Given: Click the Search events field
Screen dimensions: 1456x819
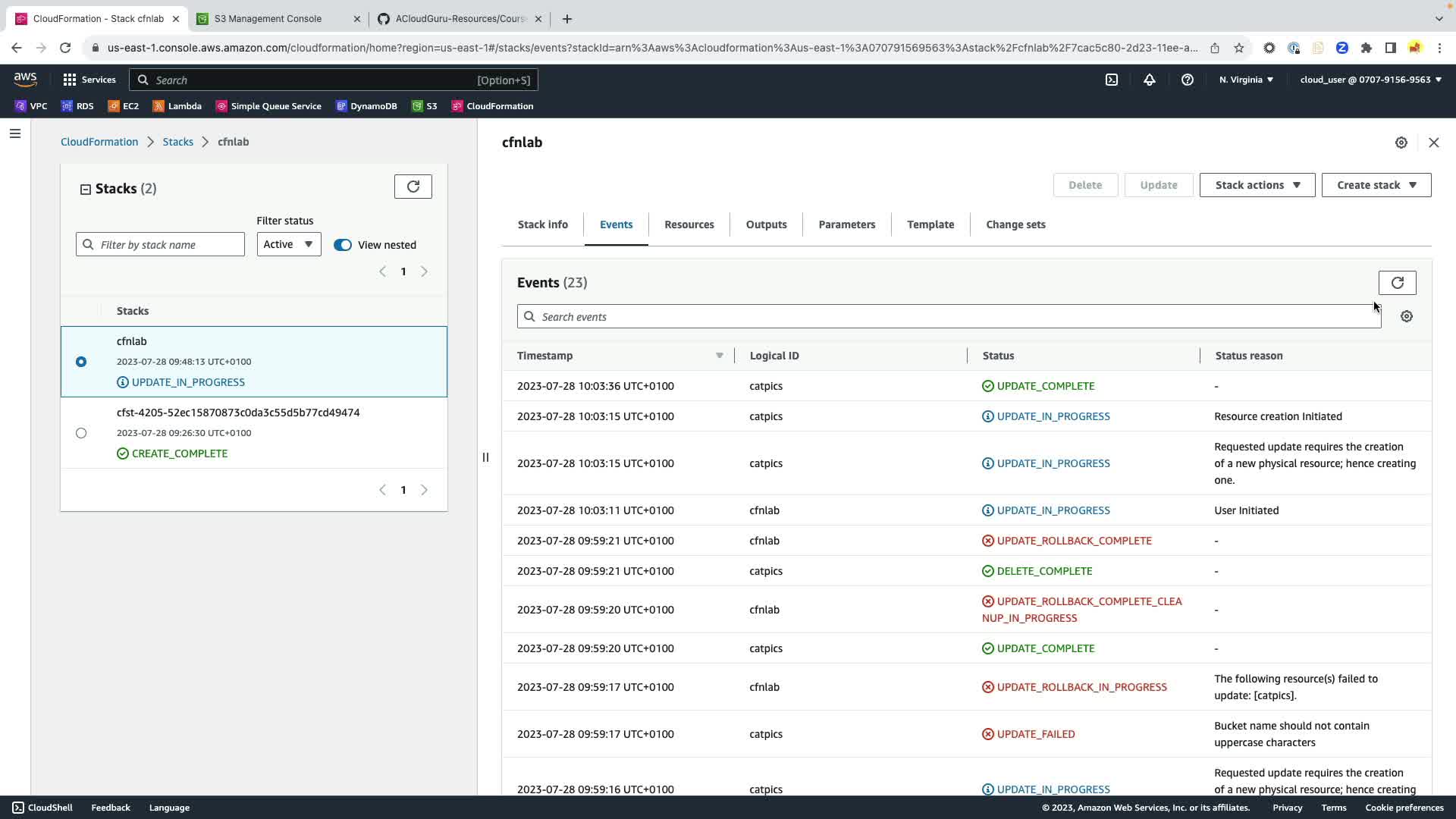Looking at the screenshot, I should (x=948, y=317).
